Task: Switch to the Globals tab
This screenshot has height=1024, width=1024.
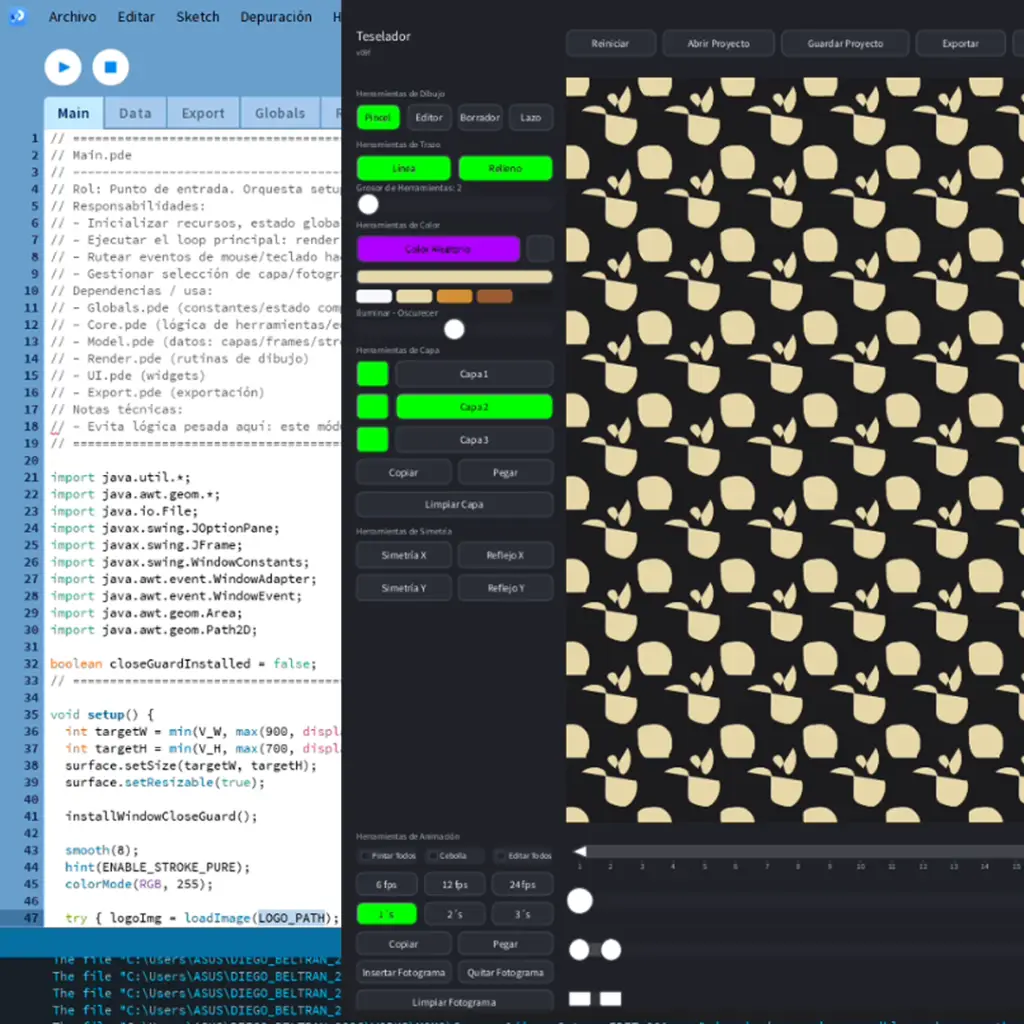Action: coord(279,113)
